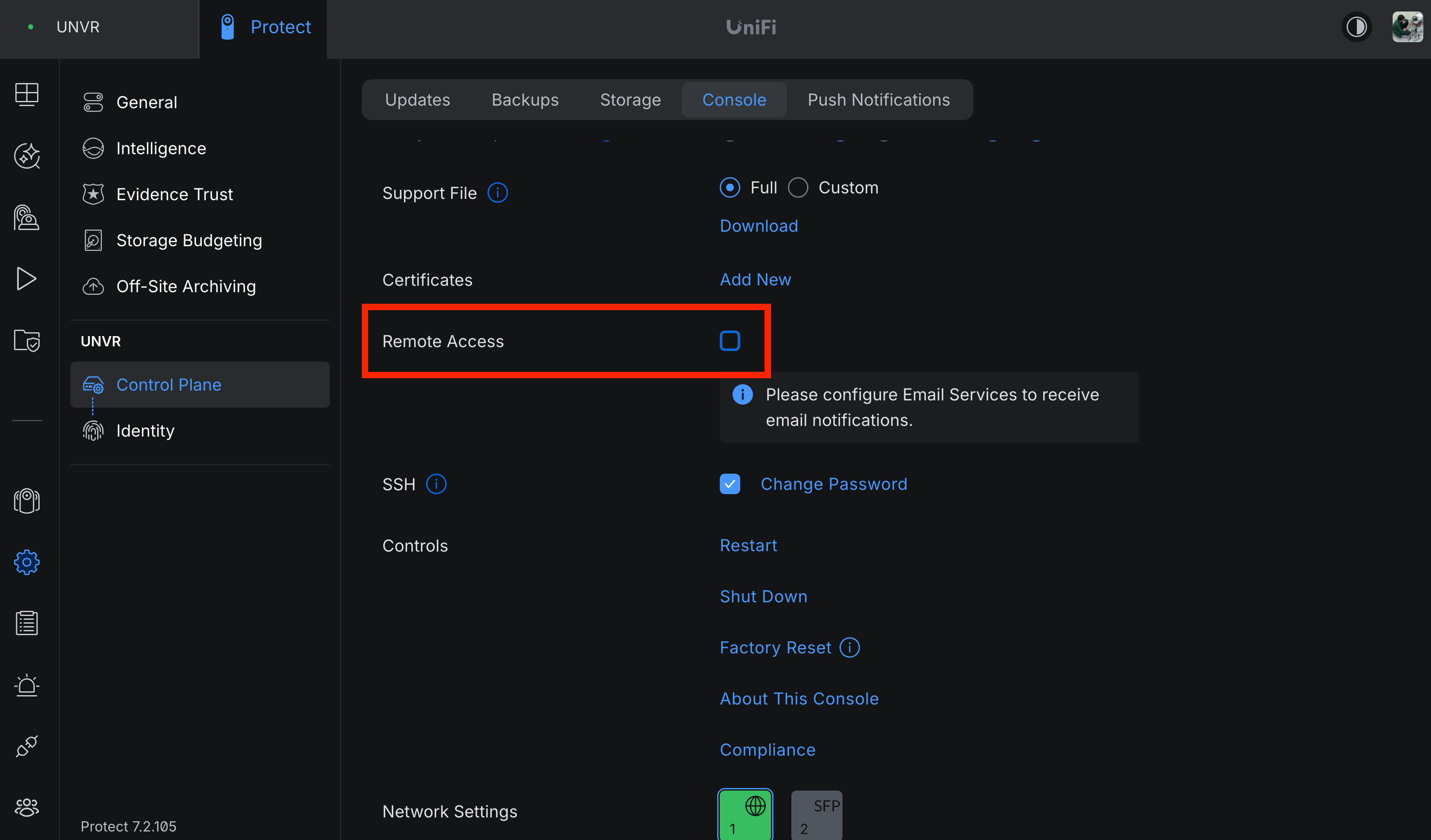Switch to the Updates tab
Viewport: 1431px width, 840px height.
point(417,100)
